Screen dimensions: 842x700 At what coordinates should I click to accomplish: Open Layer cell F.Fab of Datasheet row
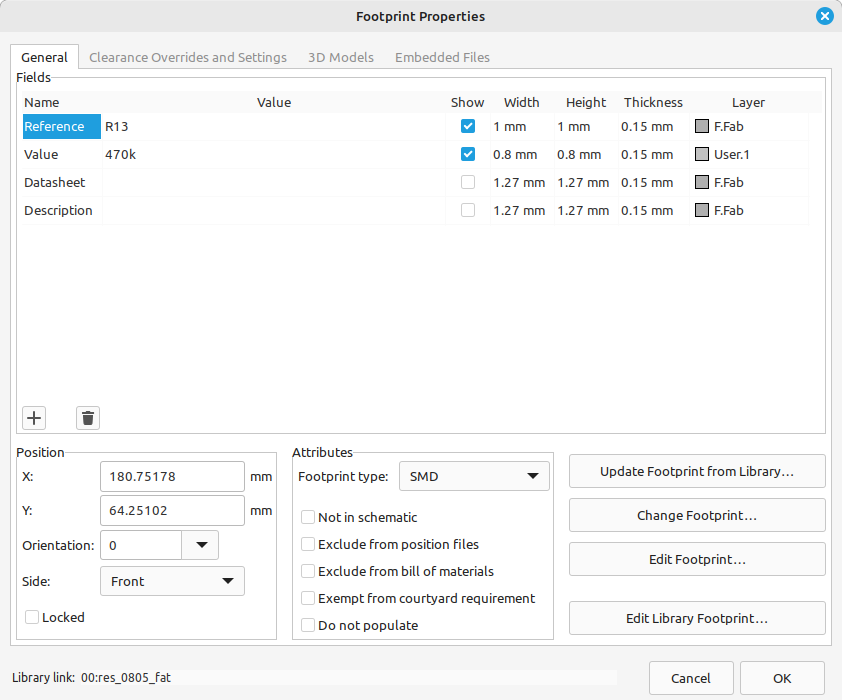(x=749, y=182)
